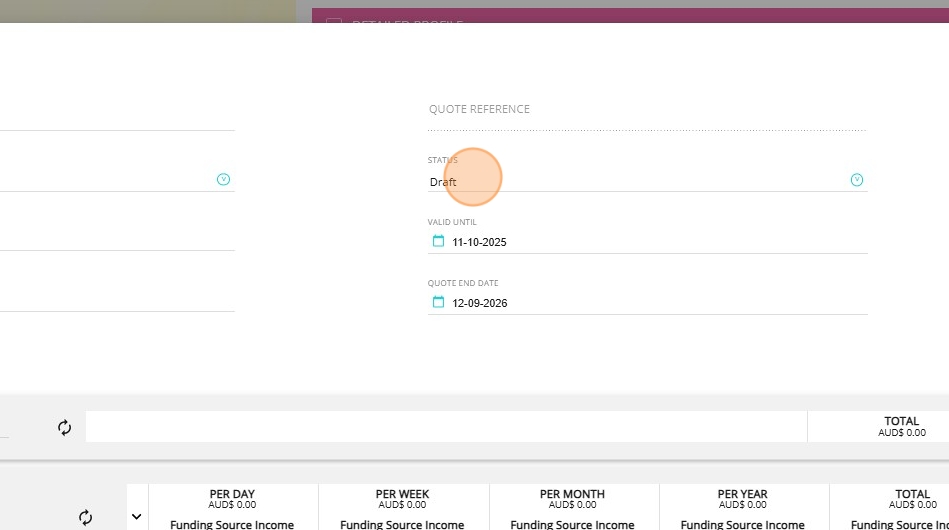
Task: Open the left column dropdown arrow
Action: [223, 179]
